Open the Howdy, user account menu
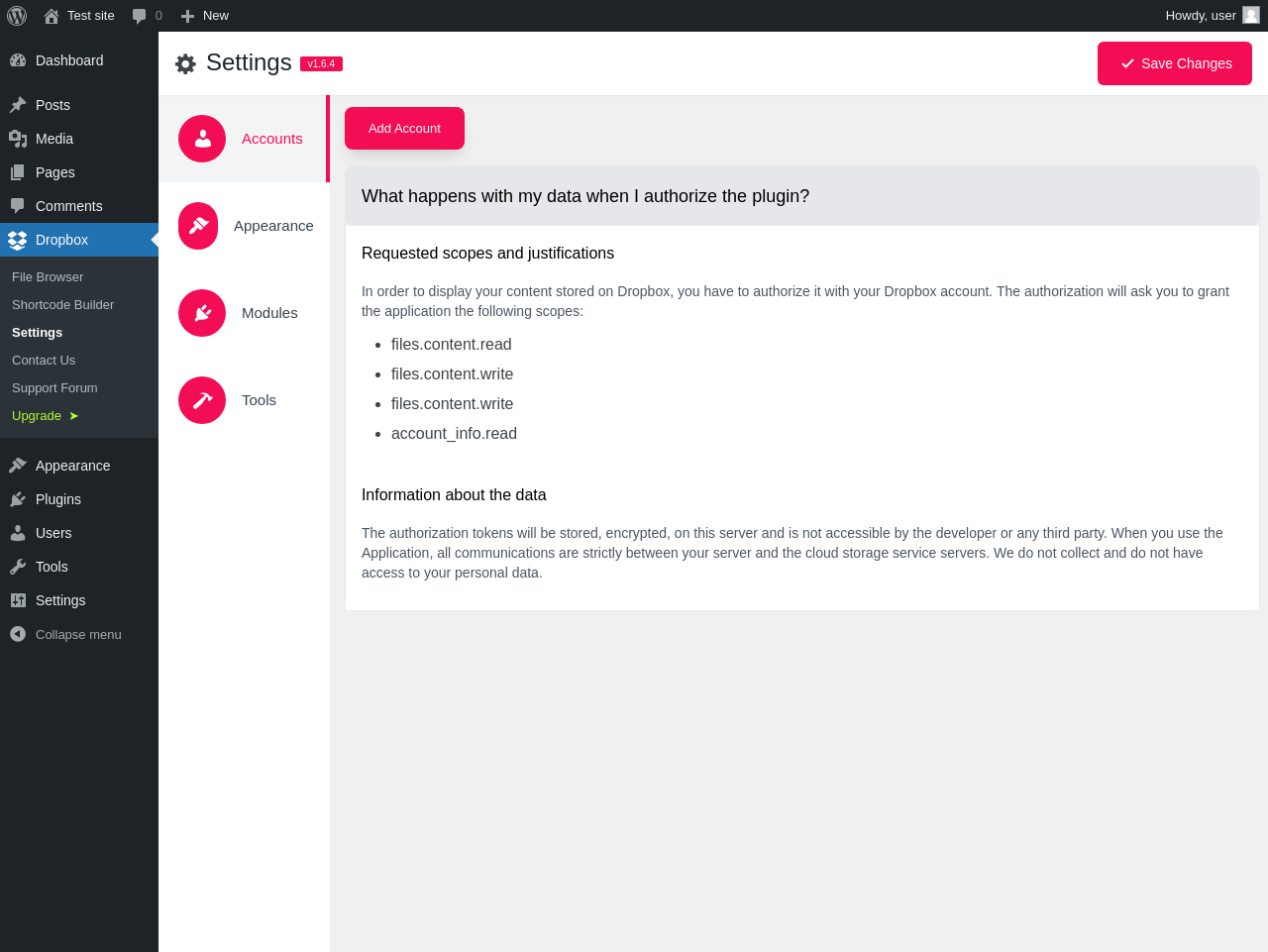Screen dimensions: 1268x952 coord(1201,16)
